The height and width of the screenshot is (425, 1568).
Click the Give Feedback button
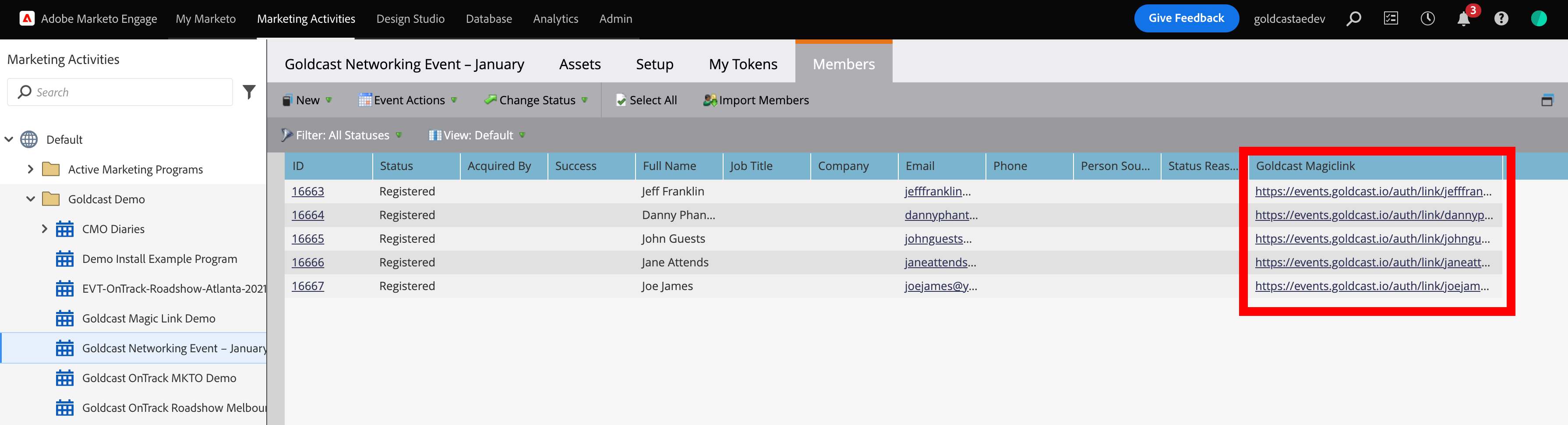(1186, 18)
